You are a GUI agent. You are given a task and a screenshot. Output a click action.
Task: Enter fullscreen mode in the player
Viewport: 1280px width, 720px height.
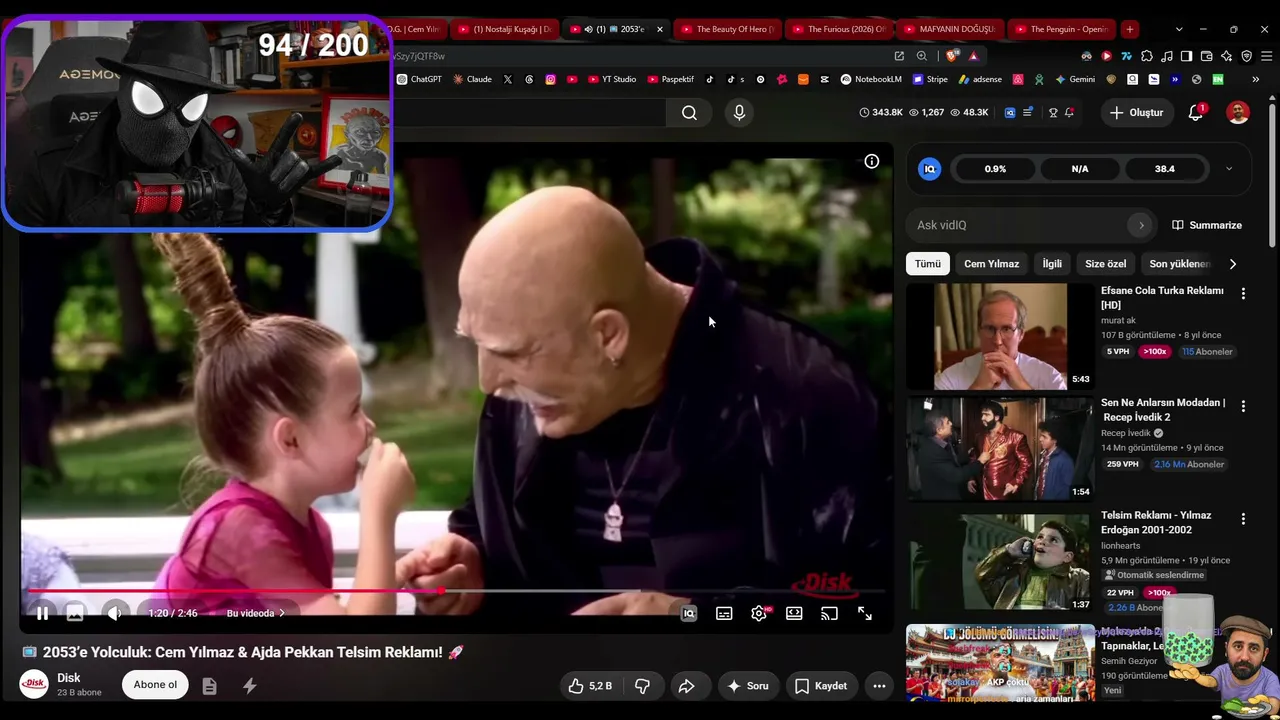[865, 614]
